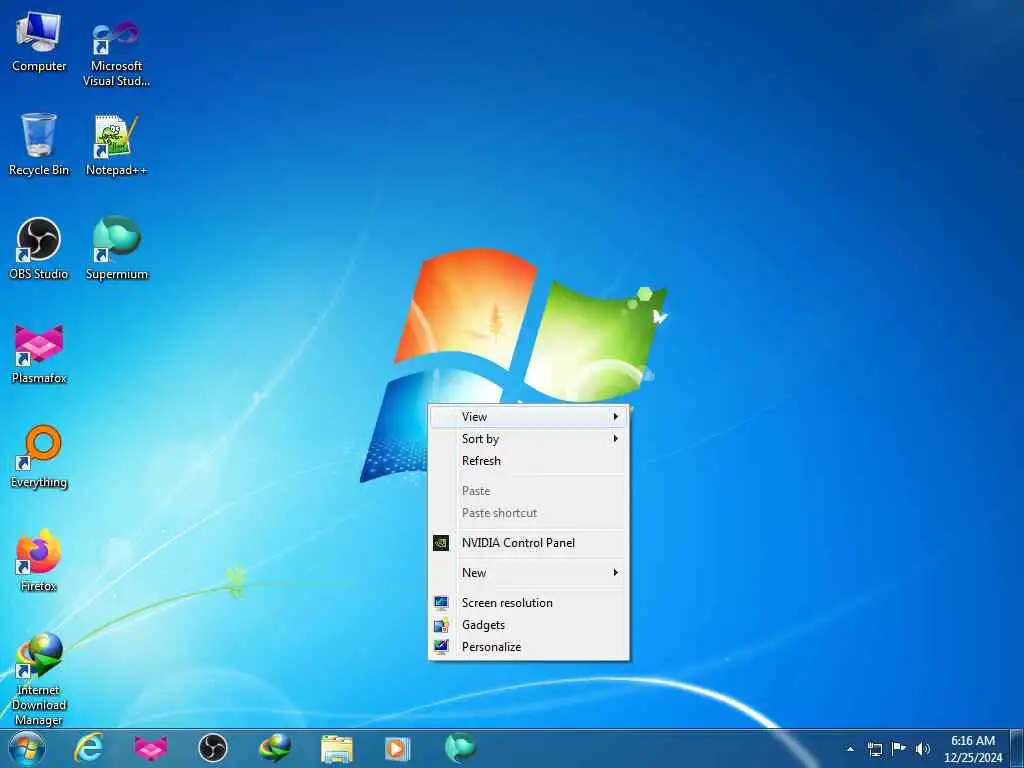This screenshot has height=768, width=1024.
Task: Click the network tray icon
Action: tap(874, 749)
